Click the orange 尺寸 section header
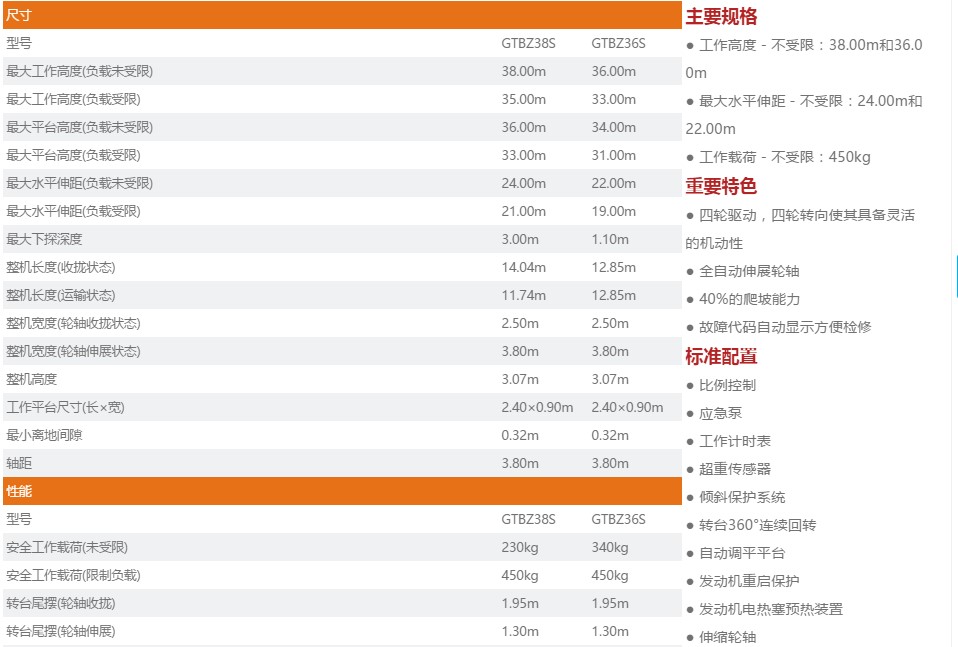The image size is (958, 647). [x=18, y=15]
